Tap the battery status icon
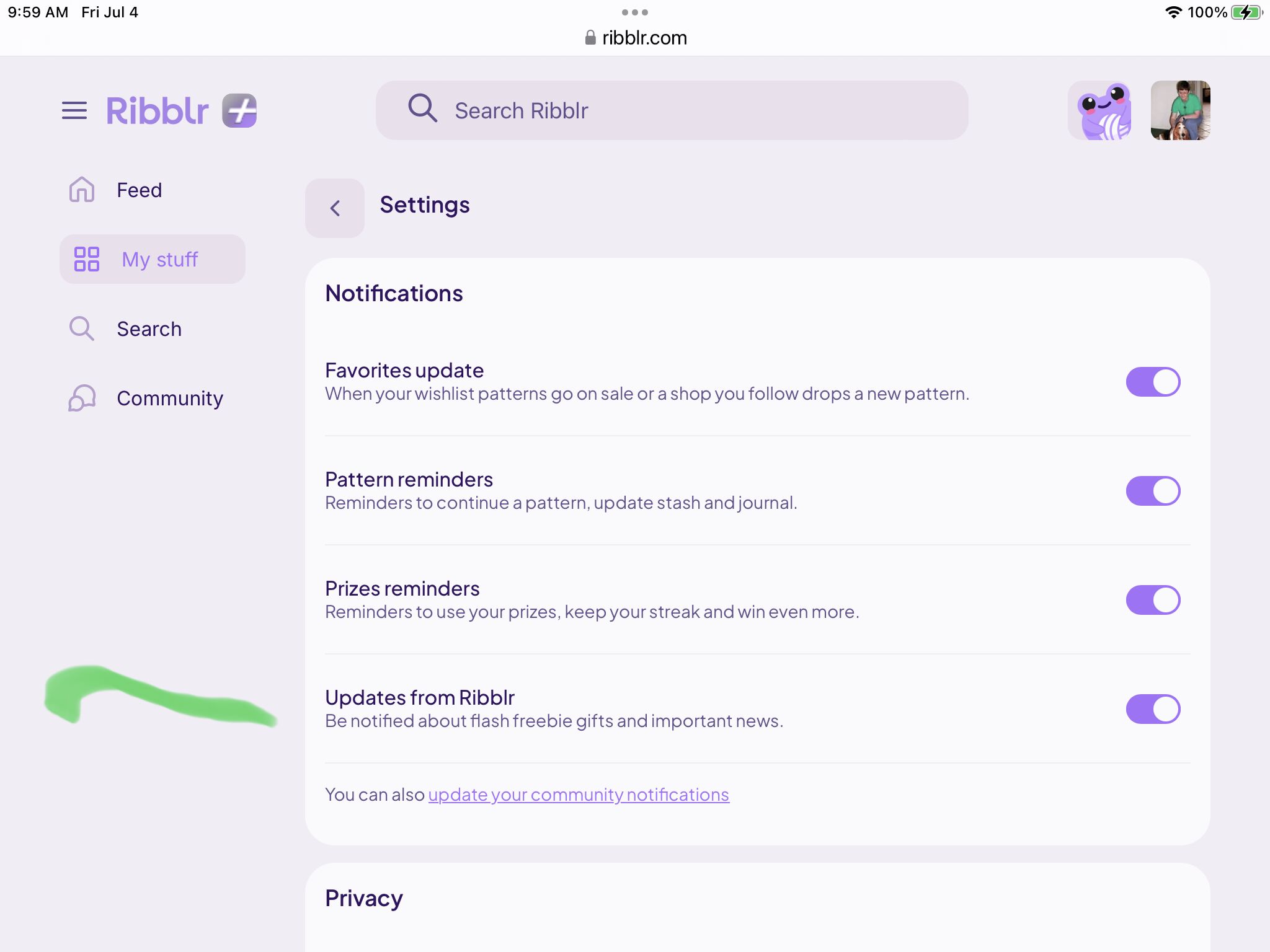 coord(1246,12)
